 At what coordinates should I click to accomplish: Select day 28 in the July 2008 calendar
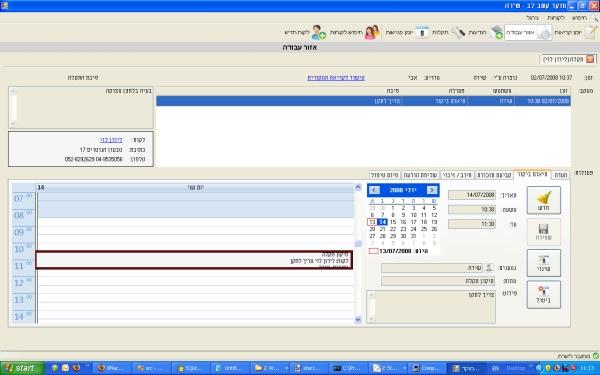click(x=382, y=236)
